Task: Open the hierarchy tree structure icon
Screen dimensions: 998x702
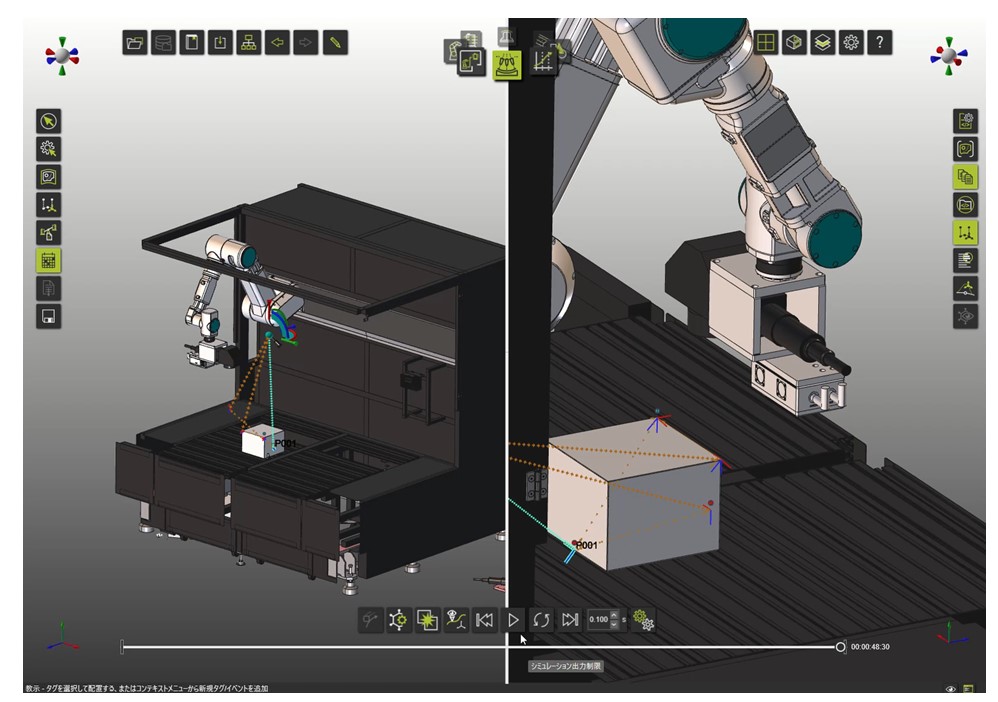Action: tap(249, 43)
